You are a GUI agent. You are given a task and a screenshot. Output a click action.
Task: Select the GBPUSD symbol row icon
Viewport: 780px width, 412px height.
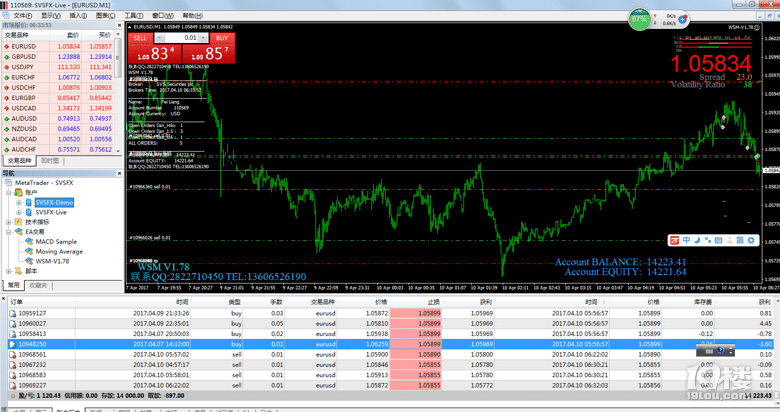click(6, 57)
